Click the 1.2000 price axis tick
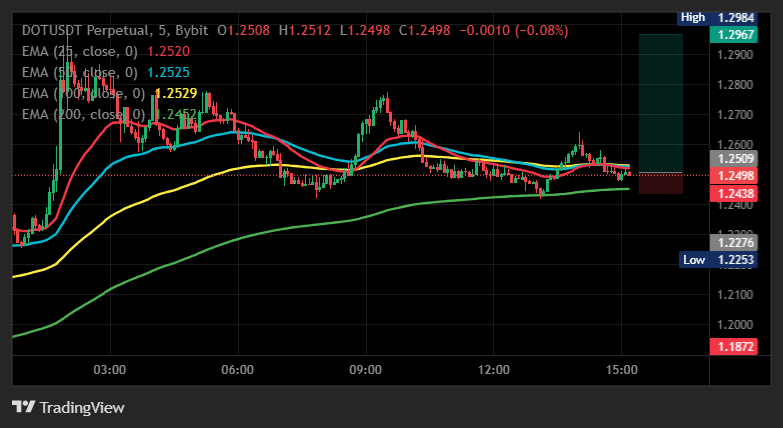 [x=735, y=325]
